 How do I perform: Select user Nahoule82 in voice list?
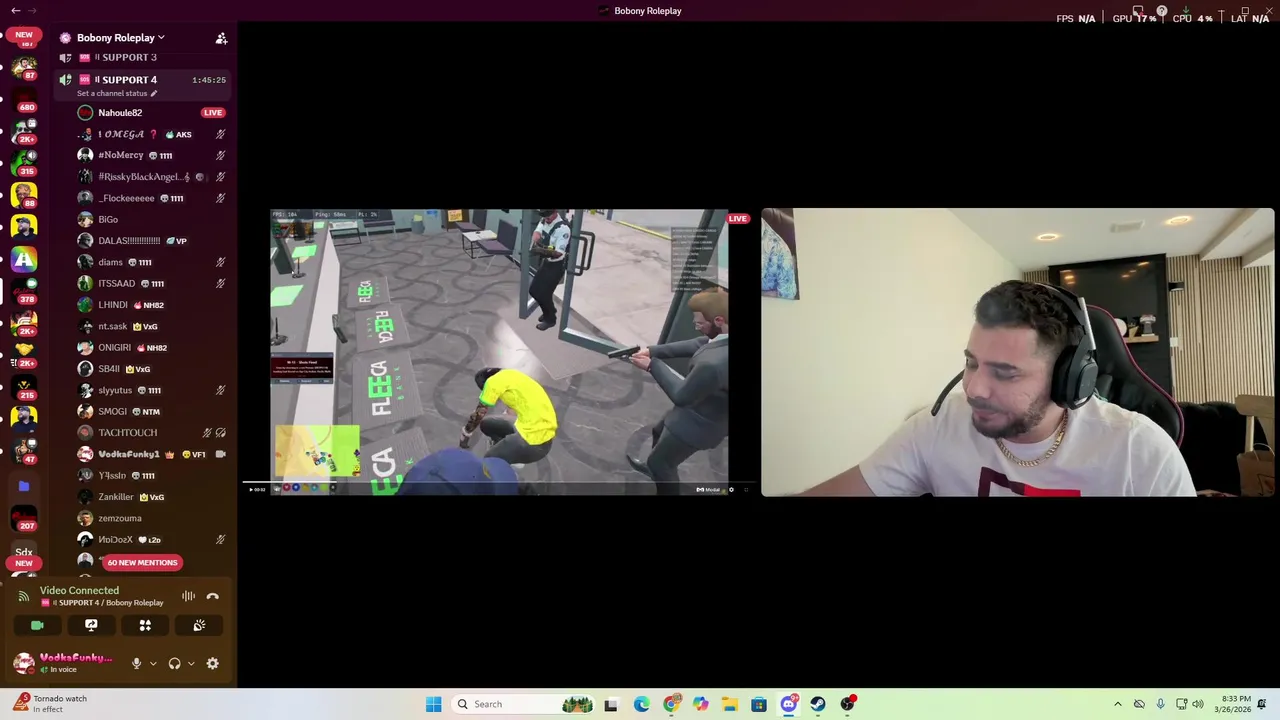(150, 113)
